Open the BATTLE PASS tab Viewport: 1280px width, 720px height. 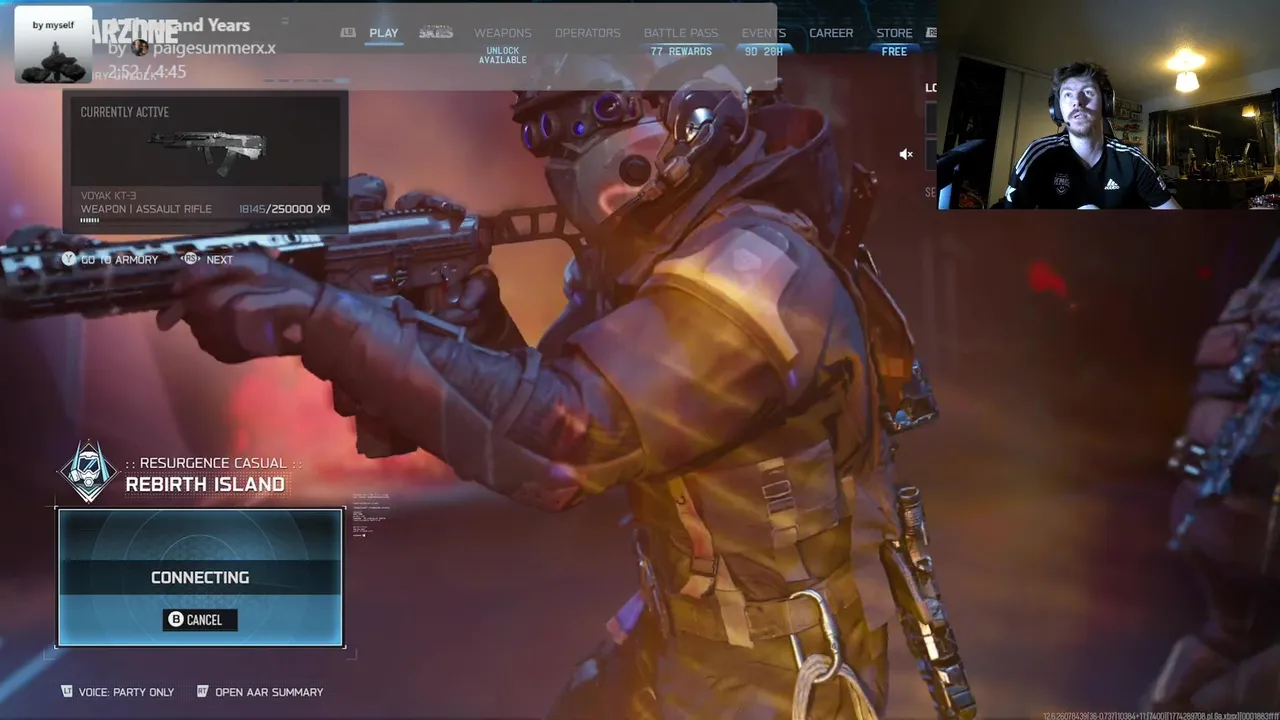click(681, 33)
